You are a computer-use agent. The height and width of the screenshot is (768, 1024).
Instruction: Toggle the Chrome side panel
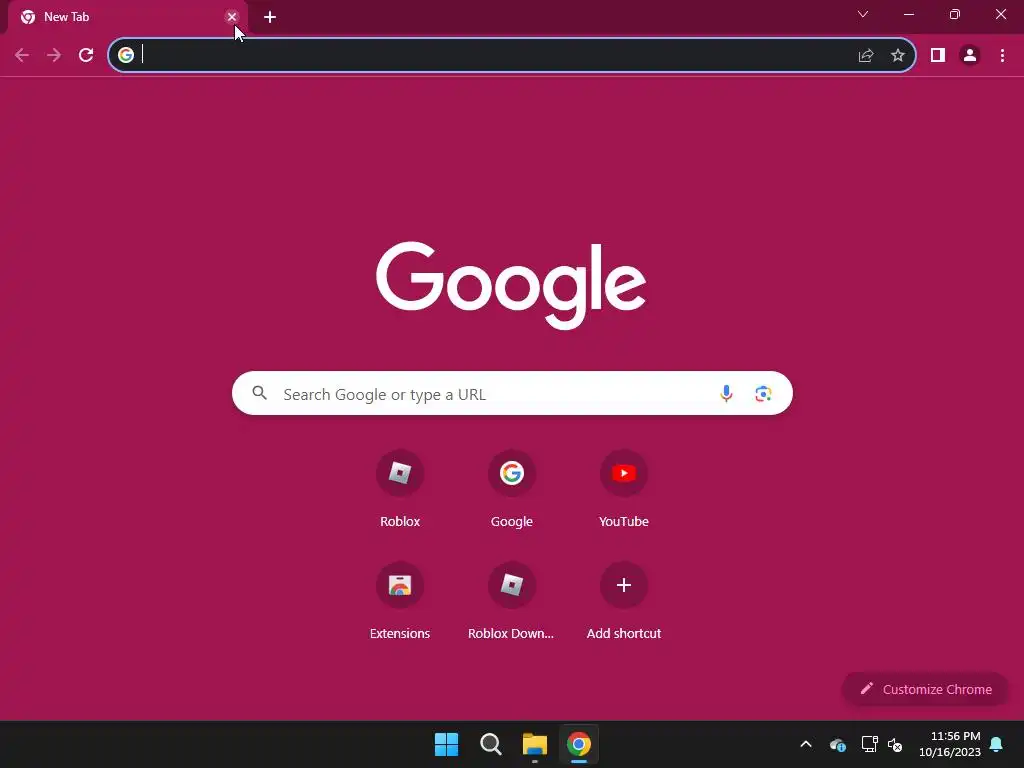tap(938, 56)
